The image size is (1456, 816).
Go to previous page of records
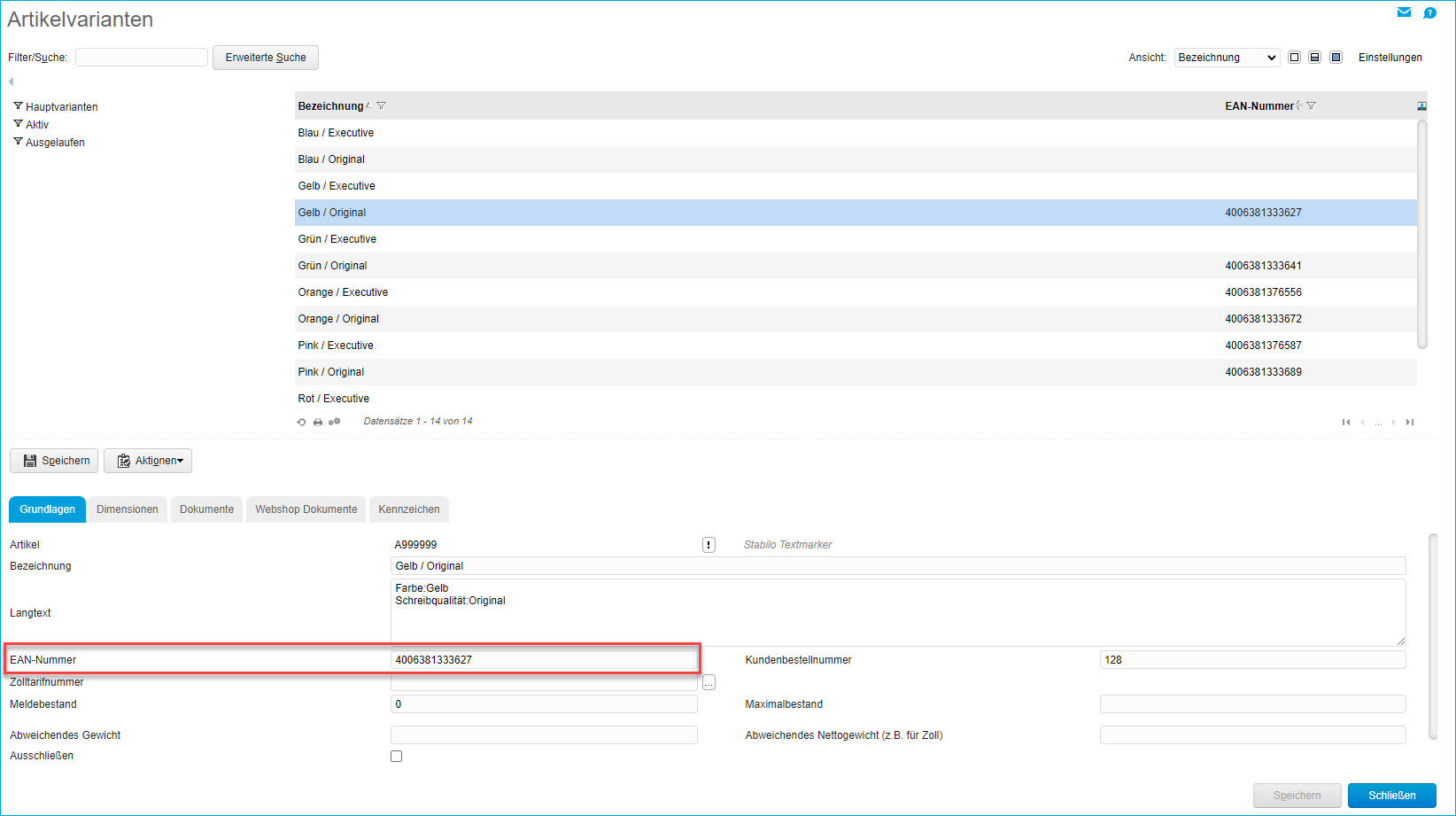[1363, 422]
